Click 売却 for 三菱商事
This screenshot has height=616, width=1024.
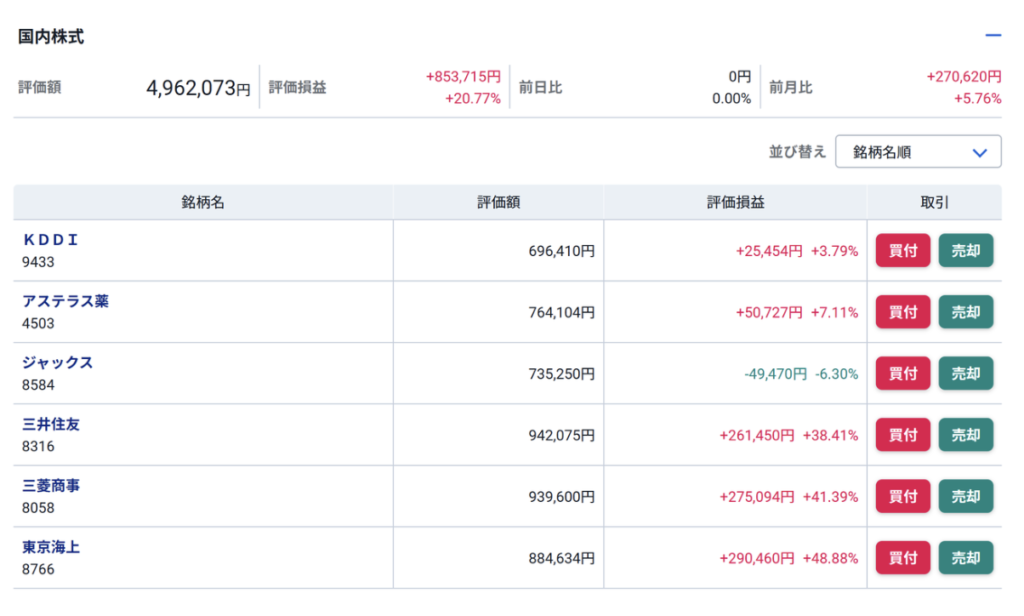click(965, 496)
